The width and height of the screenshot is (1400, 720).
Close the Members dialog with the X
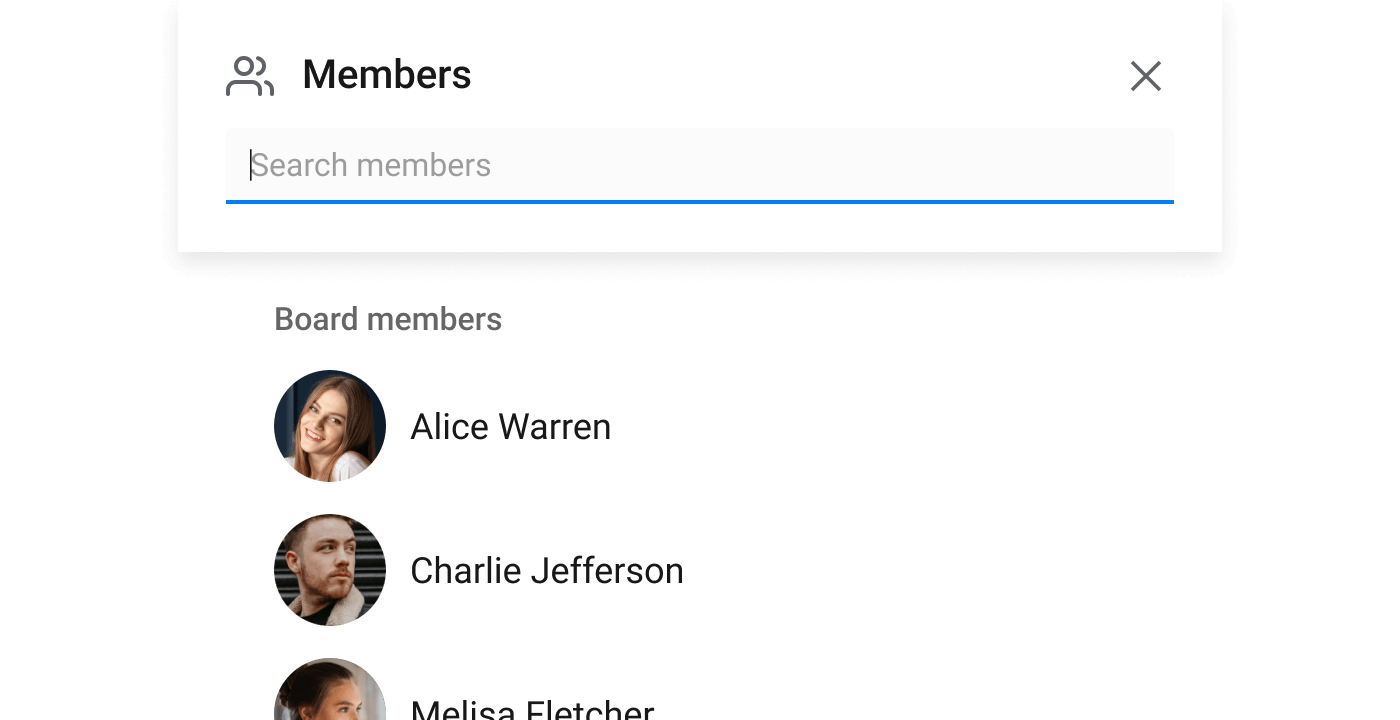(x=1145, y=75)
